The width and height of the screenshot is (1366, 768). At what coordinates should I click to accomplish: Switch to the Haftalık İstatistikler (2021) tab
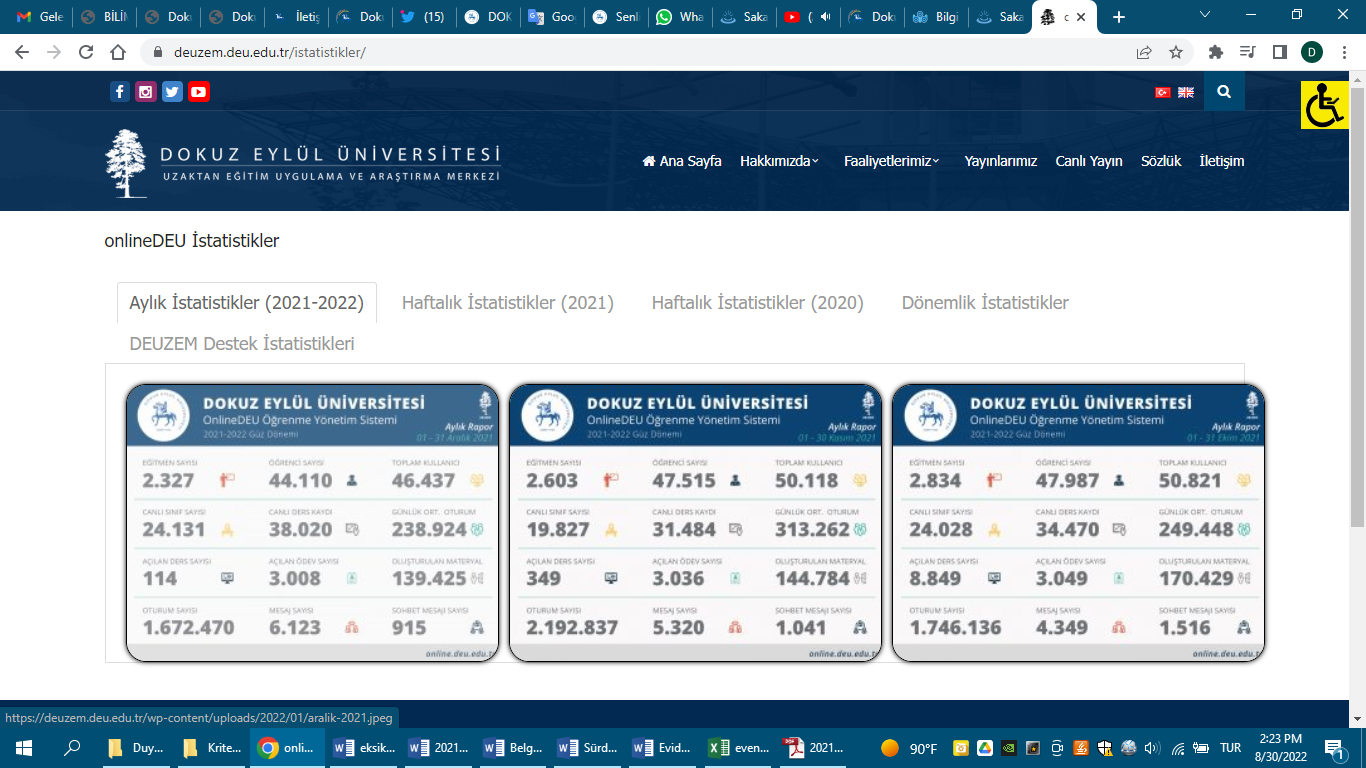click(x=508, y=302)
